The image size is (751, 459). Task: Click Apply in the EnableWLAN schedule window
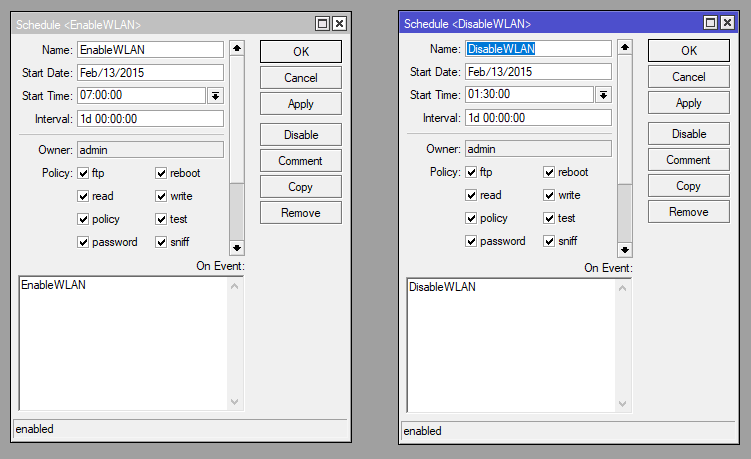coord(301,103)
